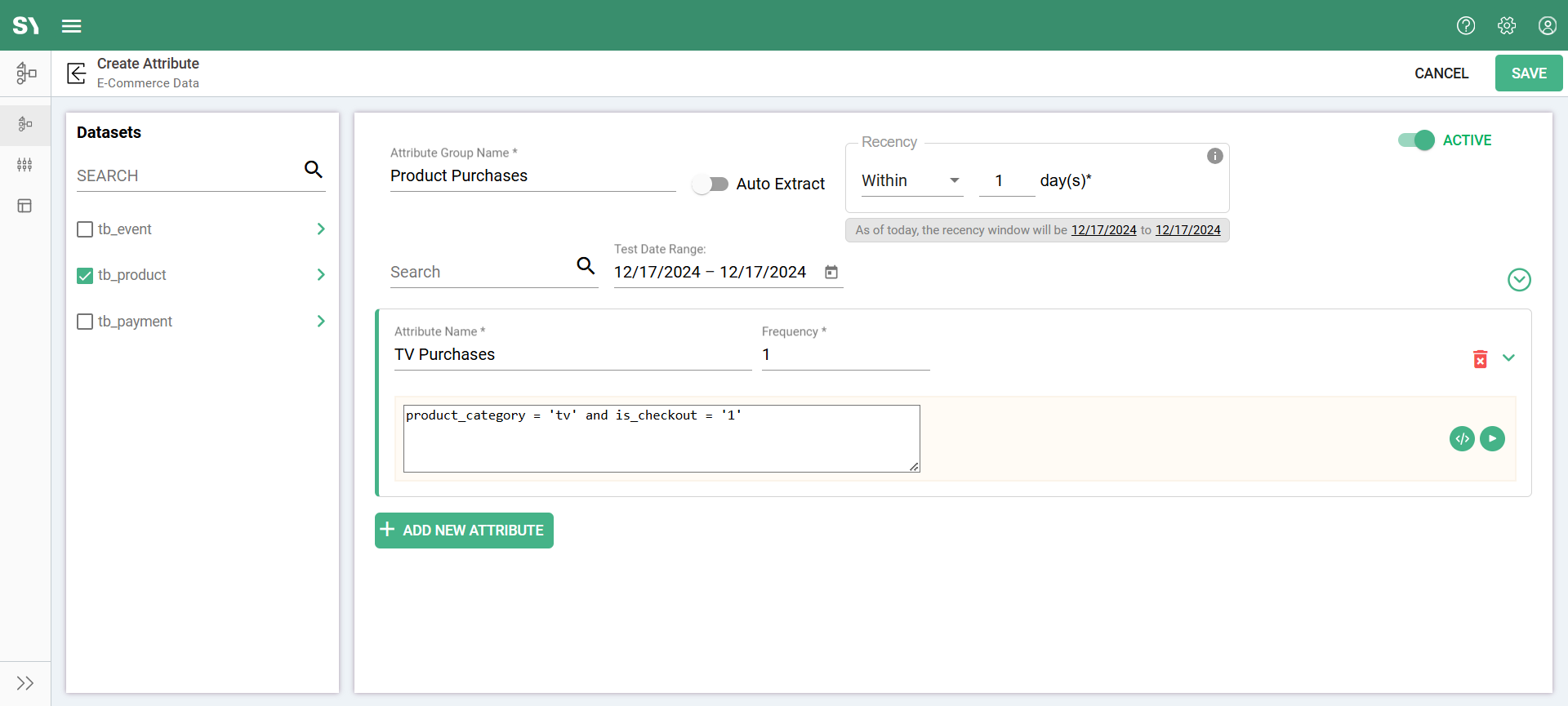The height and width of the screenshot is (706, 1568).
Task: Run the attribute query play button
Action: [1492, 439]
